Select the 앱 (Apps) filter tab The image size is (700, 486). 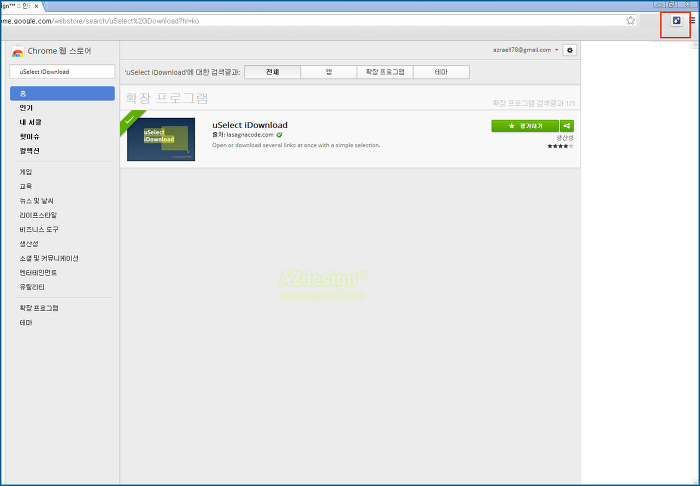coord(329,72)
